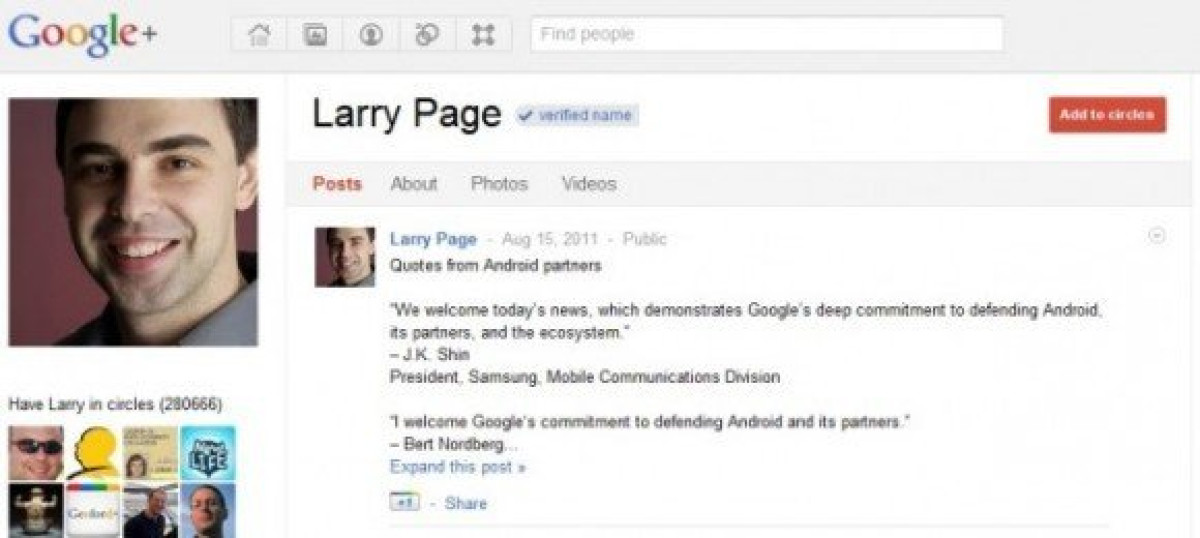This screenshot has height=538, width=1200.
Task: Open the blue LYFE logo follower thumbnail
Action: [x=208, y=453]
